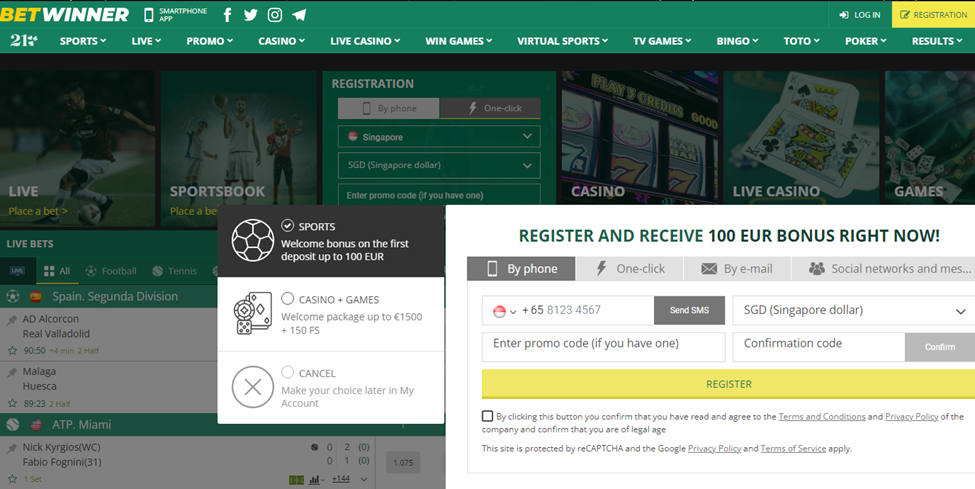Open small form SGD currency dropdown

coord(439,165)
